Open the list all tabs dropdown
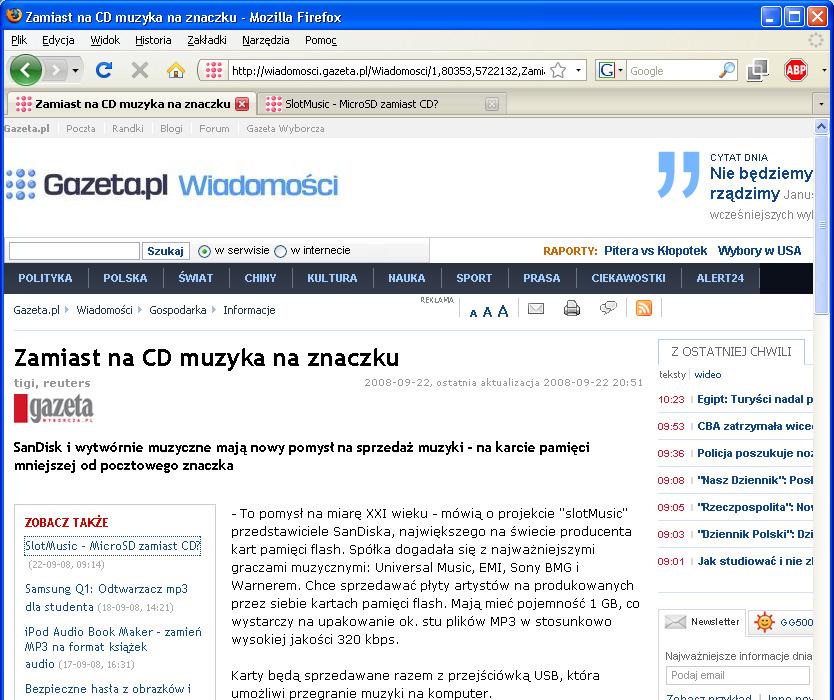834x700 pixels. coord(821,104)
